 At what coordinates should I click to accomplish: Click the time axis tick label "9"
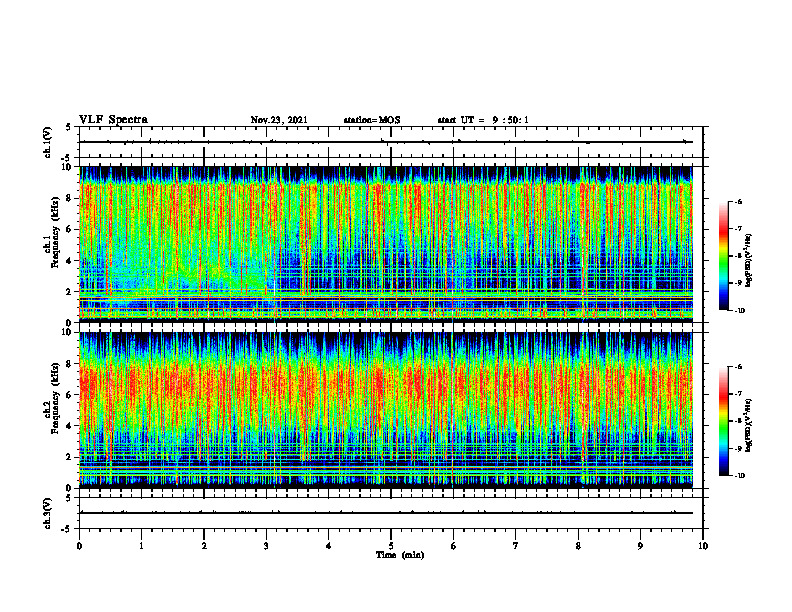(640, 546)
